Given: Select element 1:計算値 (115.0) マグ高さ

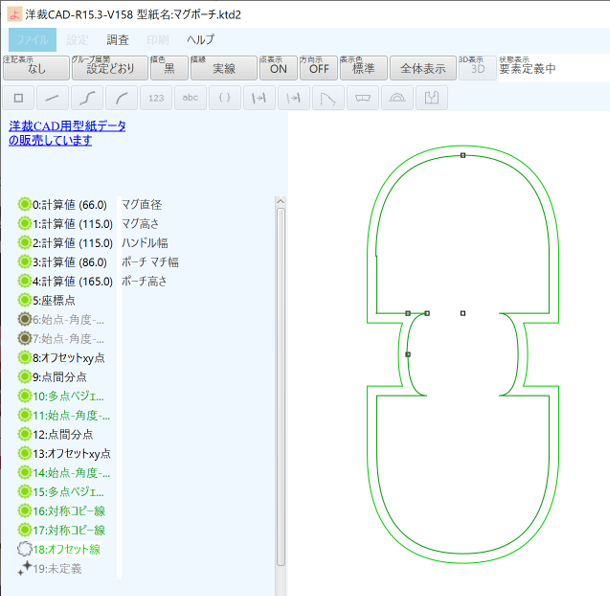Looking at the screenshot, I should pyautogui.click(x=72, y=224).
